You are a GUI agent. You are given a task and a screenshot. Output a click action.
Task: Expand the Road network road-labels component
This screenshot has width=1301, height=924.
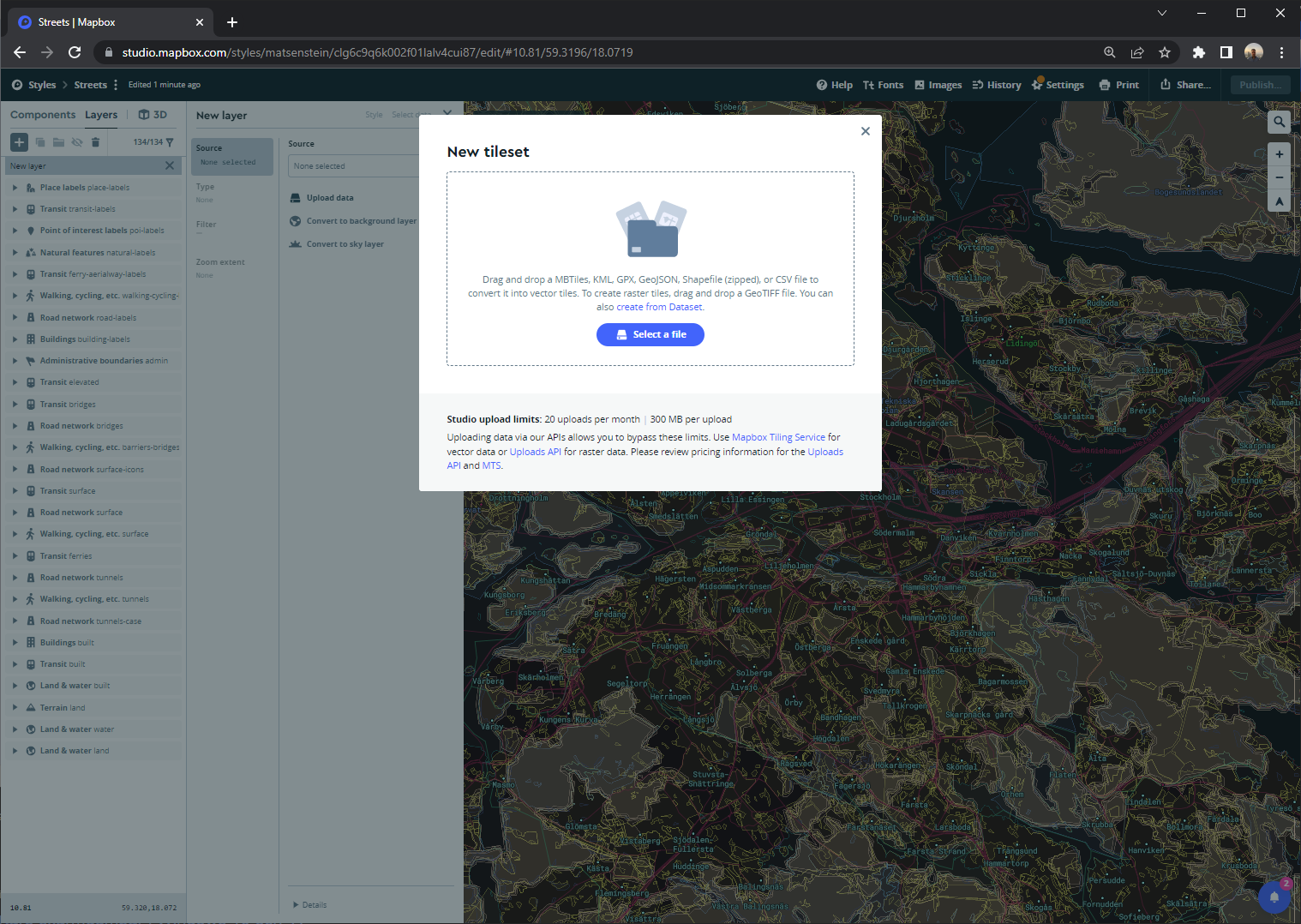pyautogui.click(x=15, y=318)
